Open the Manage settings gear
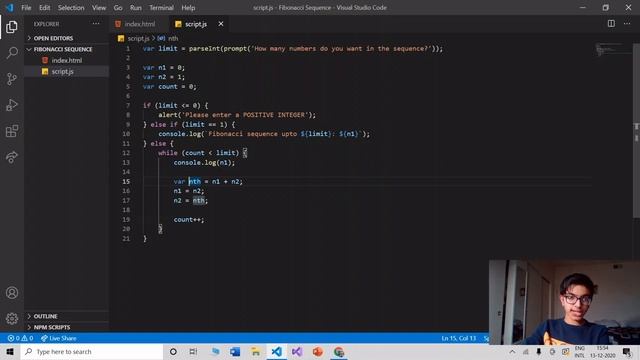 12,318
